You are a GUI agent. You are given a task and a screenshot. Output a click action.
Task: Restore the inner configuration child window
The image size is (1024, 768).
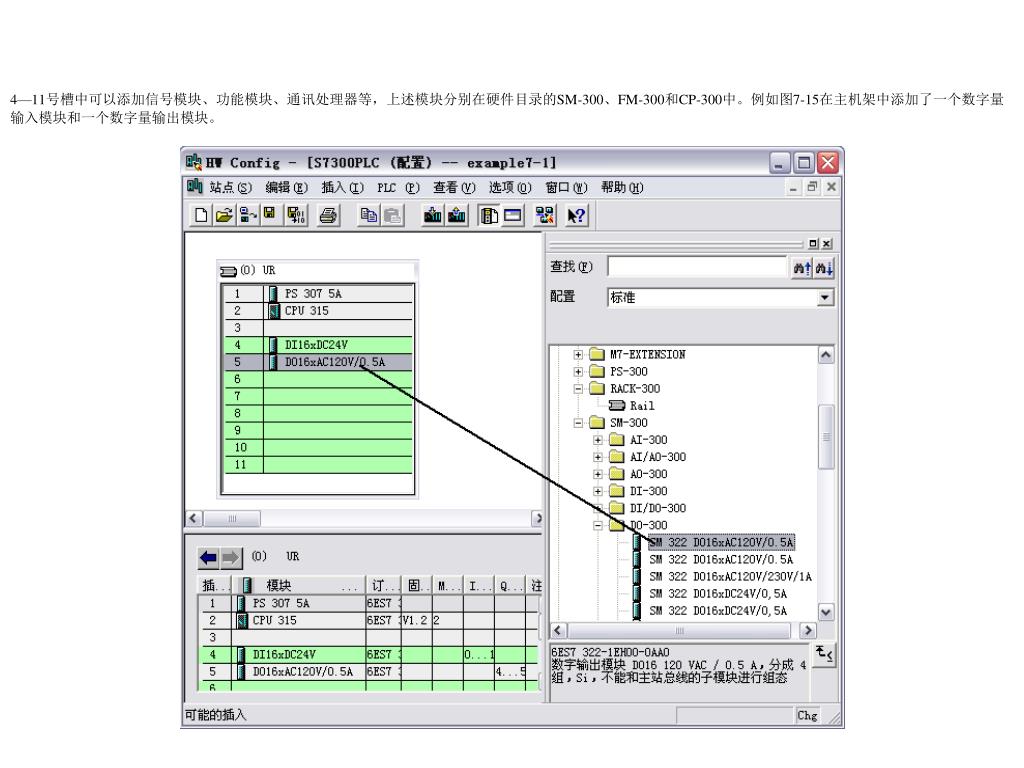pos(812,187)
